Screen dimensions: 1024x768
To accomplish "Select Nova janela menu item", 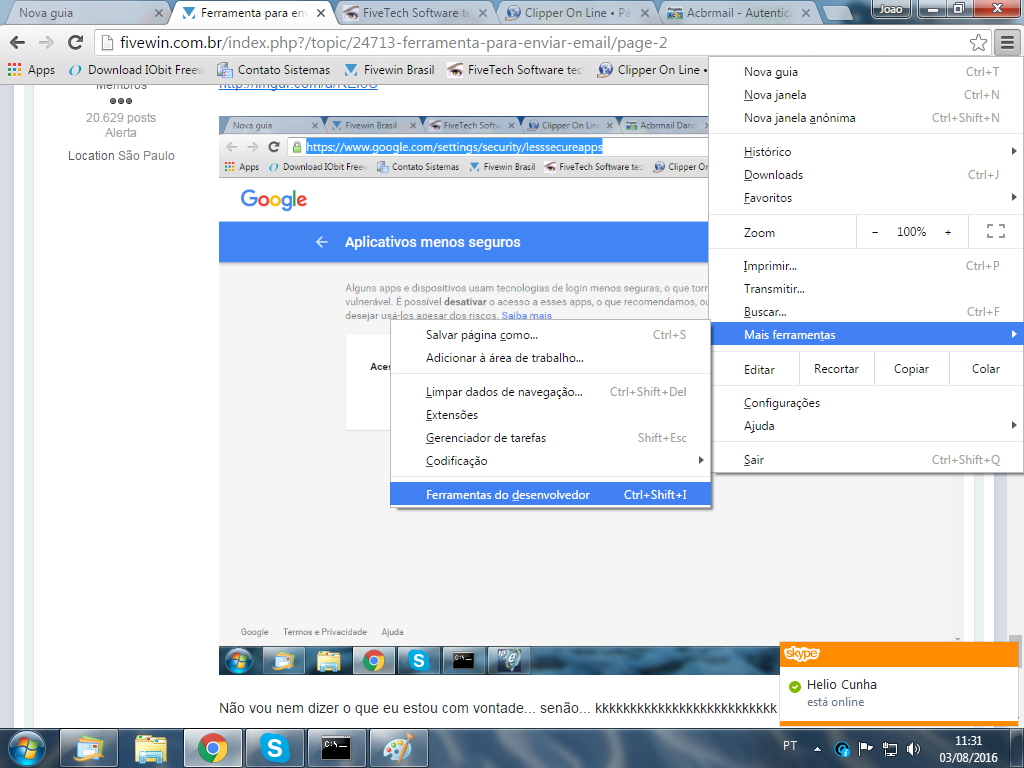I will pos(866,95).
